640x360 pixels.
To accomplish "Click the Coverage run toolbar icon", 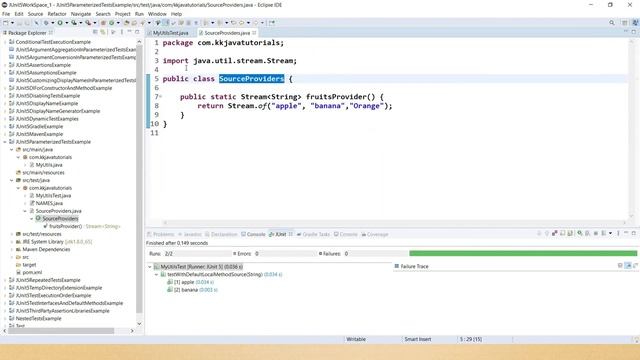I will 74,23.
